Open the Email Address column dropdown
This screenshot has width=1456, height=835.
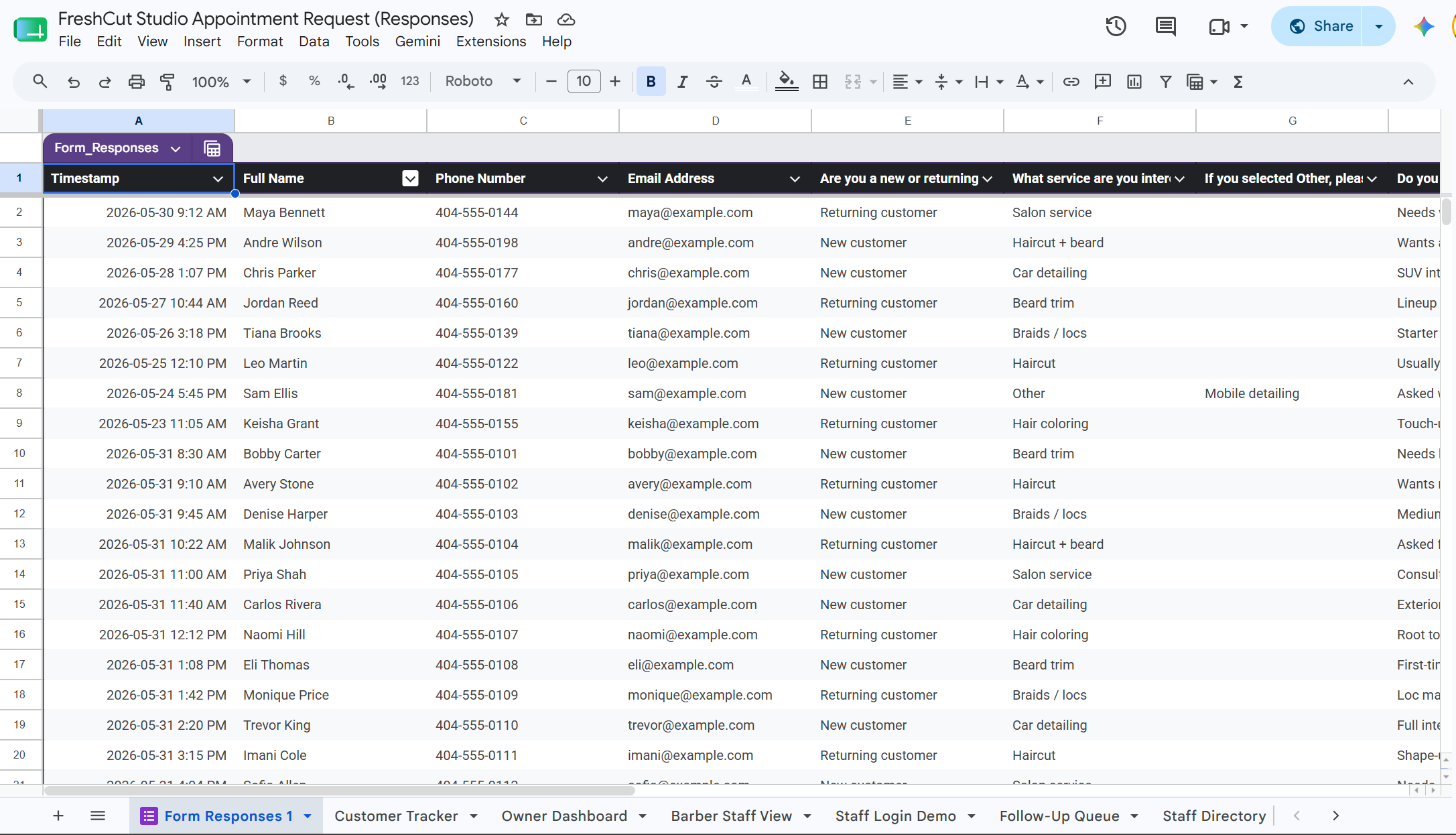[795, 179]
